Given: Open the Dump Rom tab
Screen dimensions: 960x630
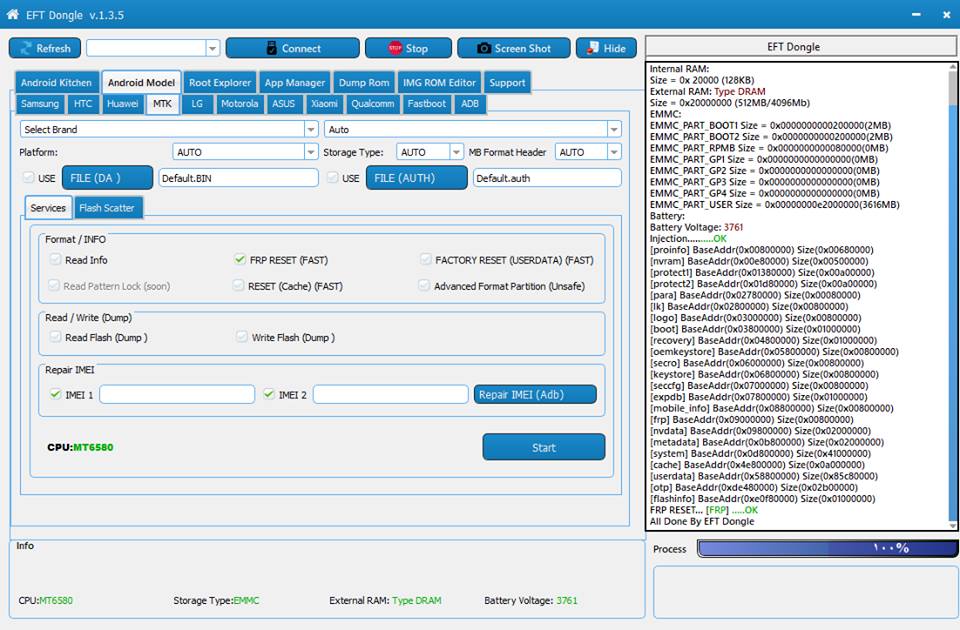Looking at the screenshot, I should 364,83.
